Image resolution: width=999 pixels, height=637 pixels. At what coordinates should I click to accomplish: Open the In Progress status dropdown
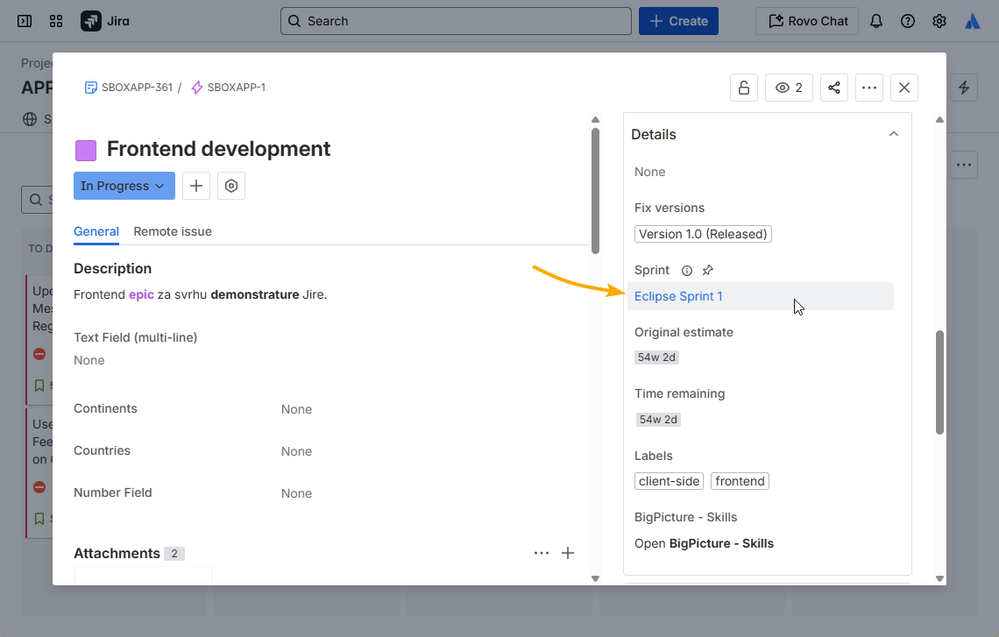(x=124, y=186)
